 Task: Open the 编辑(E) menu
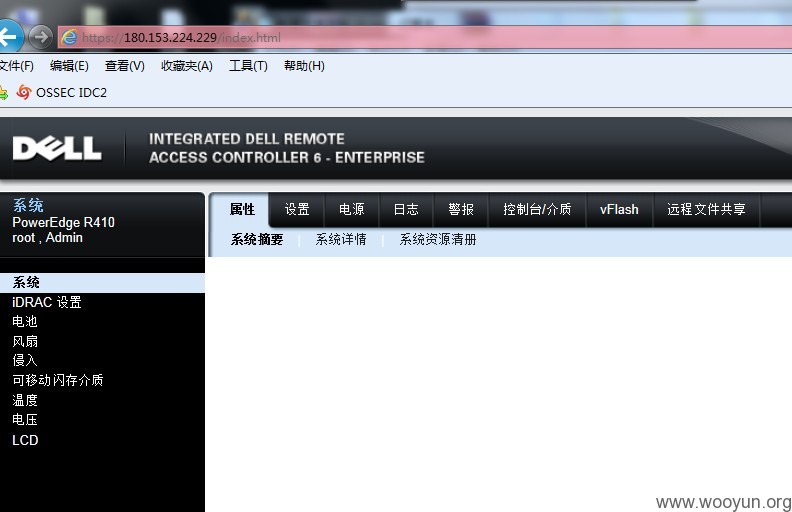coord(69,66)
